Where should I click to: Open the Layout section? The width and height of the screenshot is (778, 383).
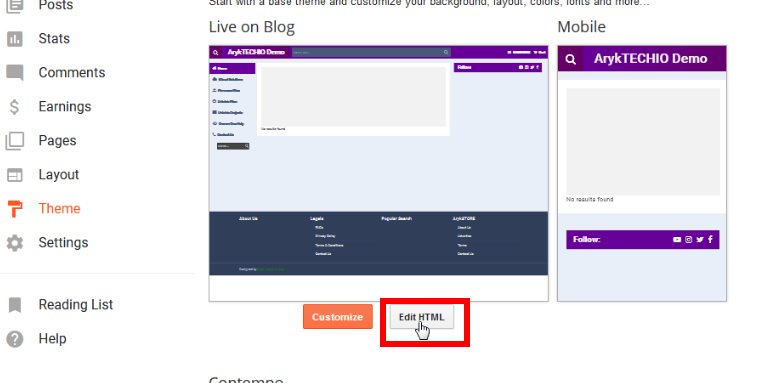[59, 175]
